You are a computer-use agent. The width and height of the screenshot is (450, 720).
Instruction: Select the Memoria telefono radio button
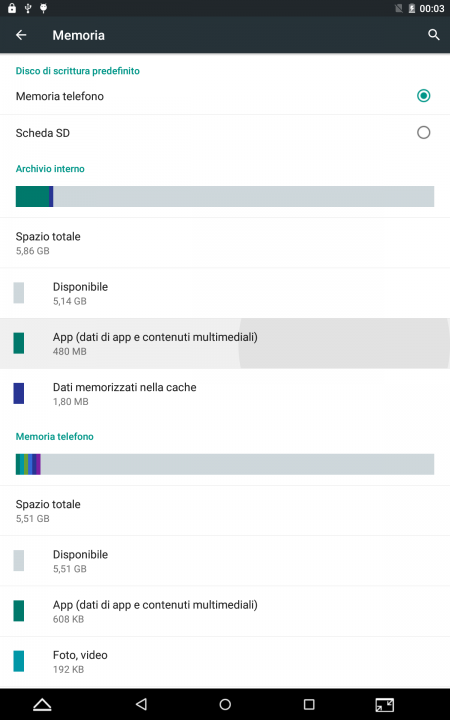pos(423,96)
